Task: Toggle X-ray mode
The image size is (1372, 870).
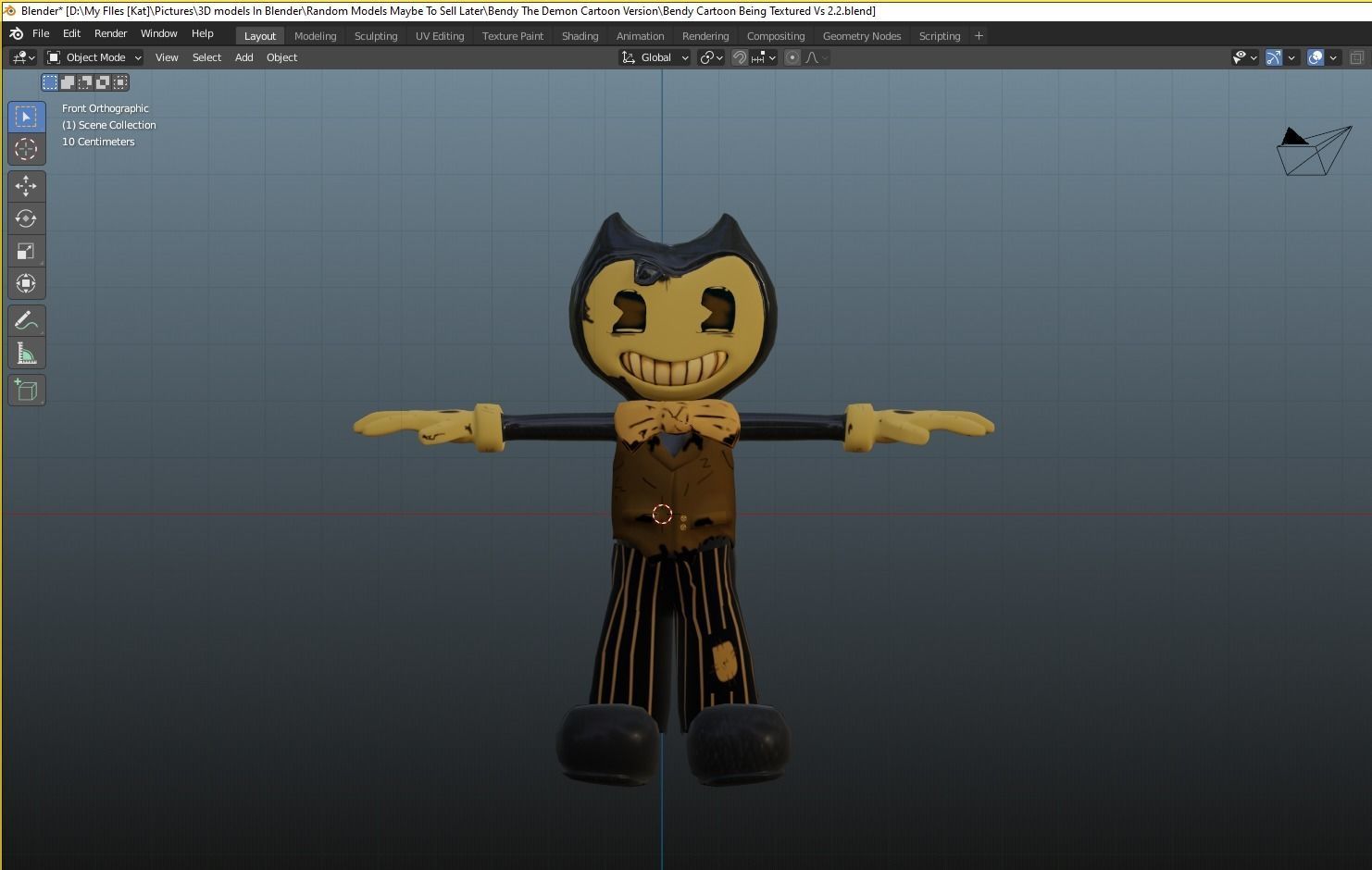Action: click(x=1357, y=57)
